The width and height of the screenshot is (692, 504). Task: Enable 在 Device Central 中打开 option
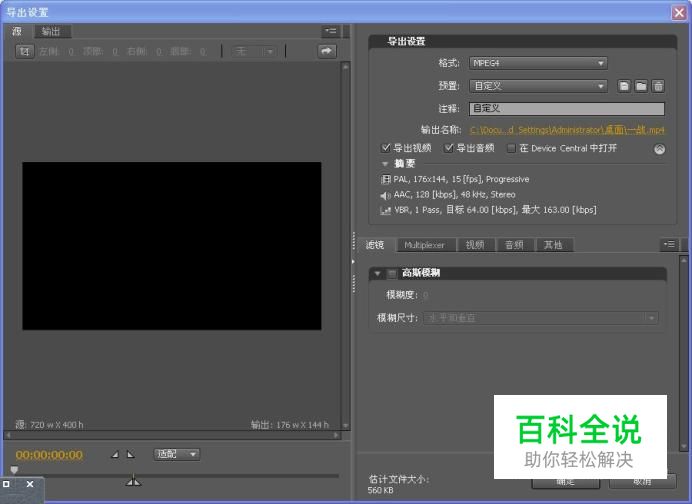pyautogui.click(x=511, y=148)
